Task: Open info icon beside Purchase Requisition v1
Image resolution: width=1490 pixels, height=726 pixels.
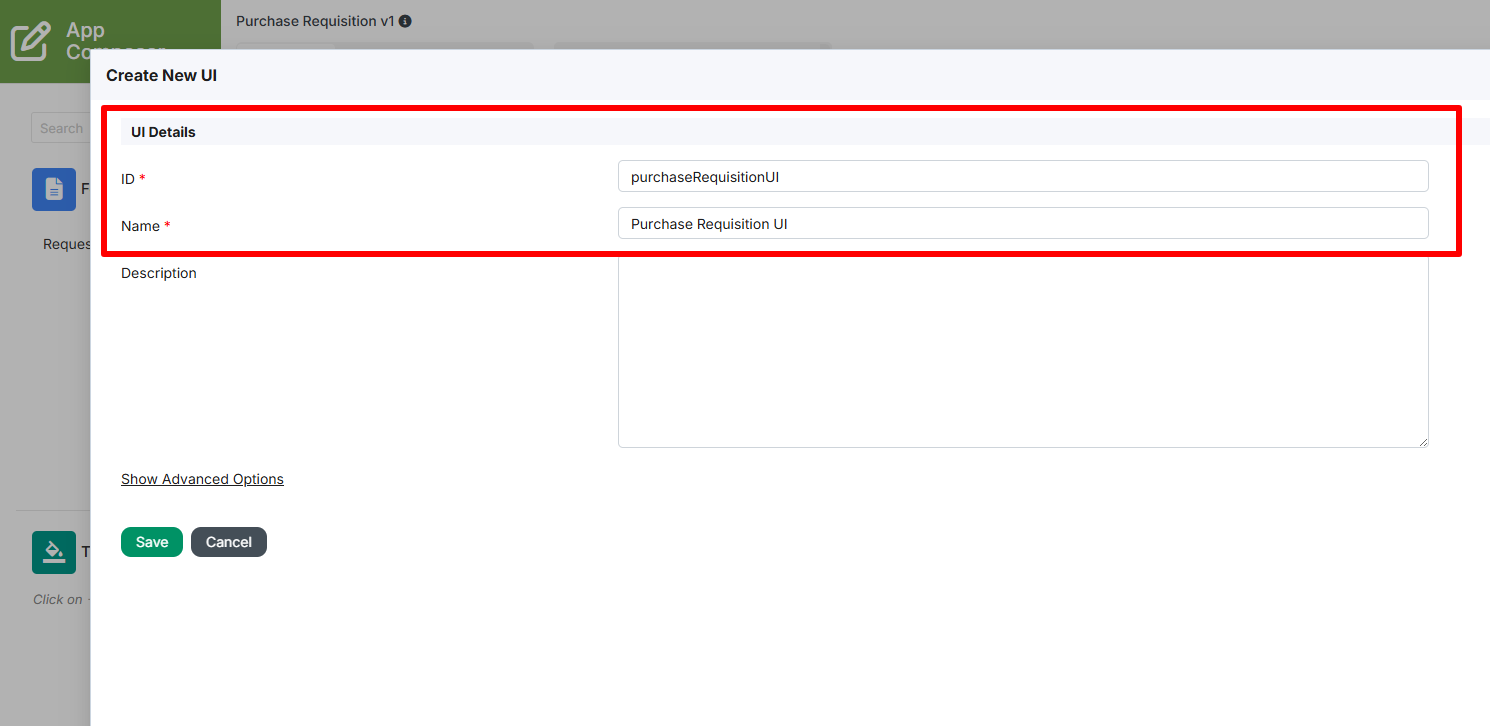Action: pyautogui.click(x=405, y=21)
